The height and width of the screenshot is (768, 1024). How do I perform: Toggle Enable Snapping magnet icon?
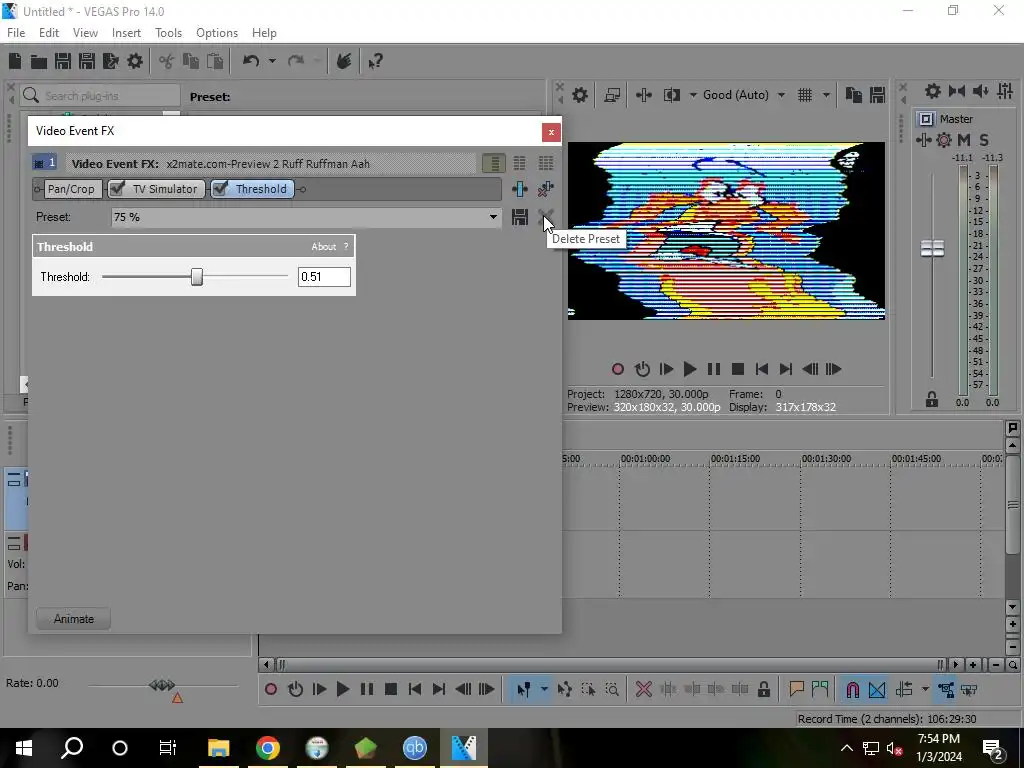coord(852,689)
